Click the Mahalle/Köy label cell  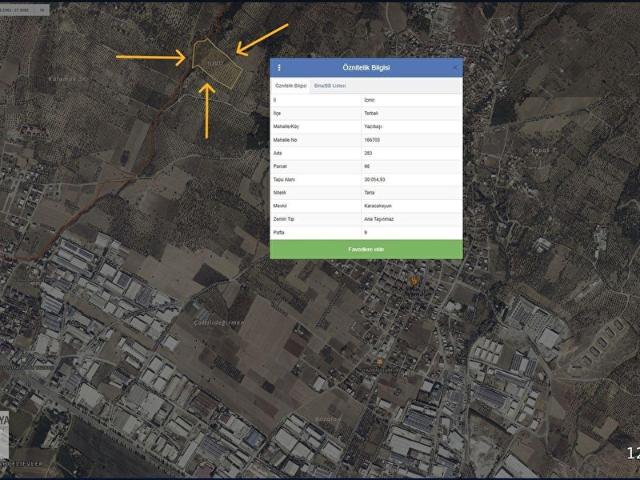(316, 127)
